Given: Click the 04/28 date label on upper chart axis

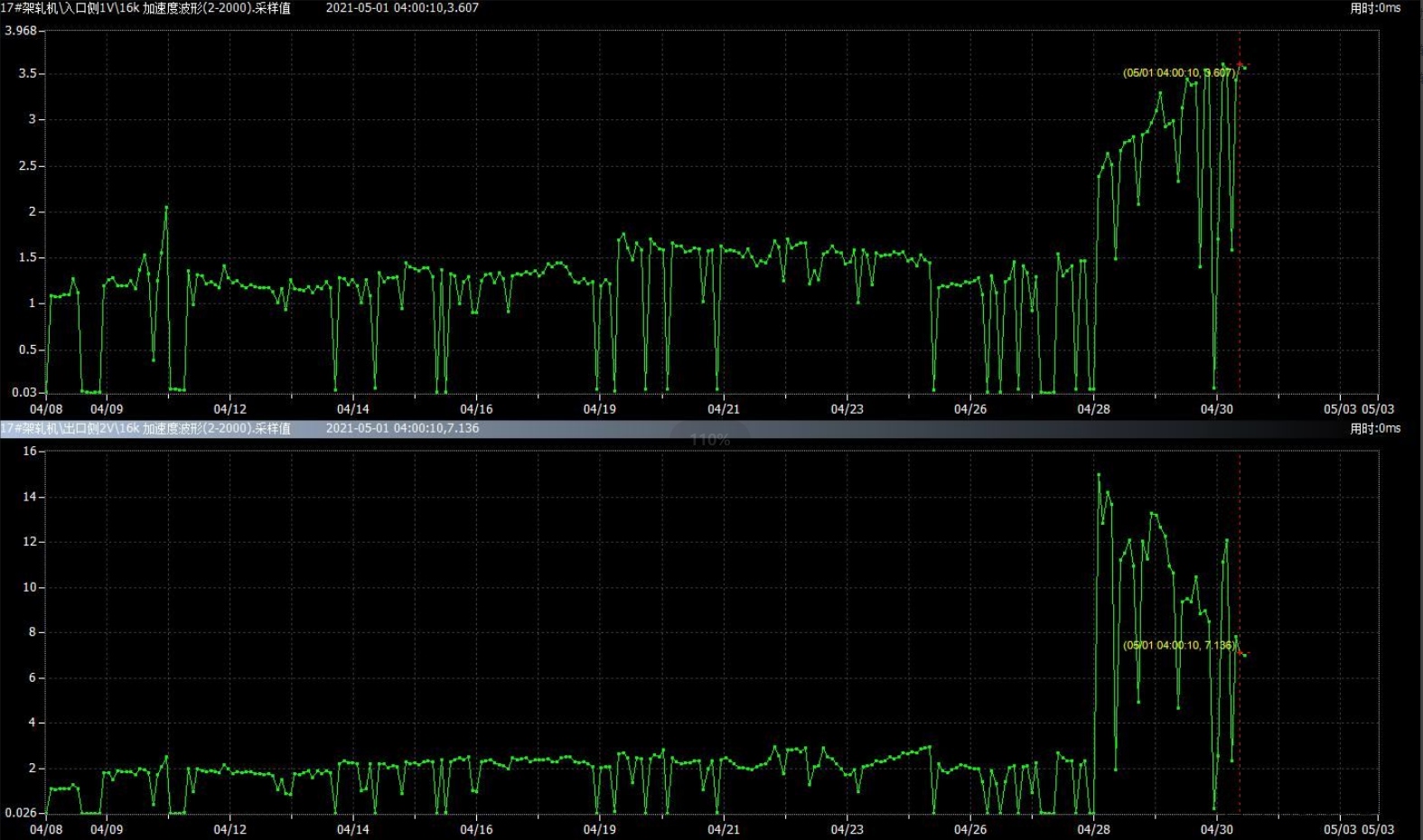Looking at the screenshot, I should point(1093,409).
